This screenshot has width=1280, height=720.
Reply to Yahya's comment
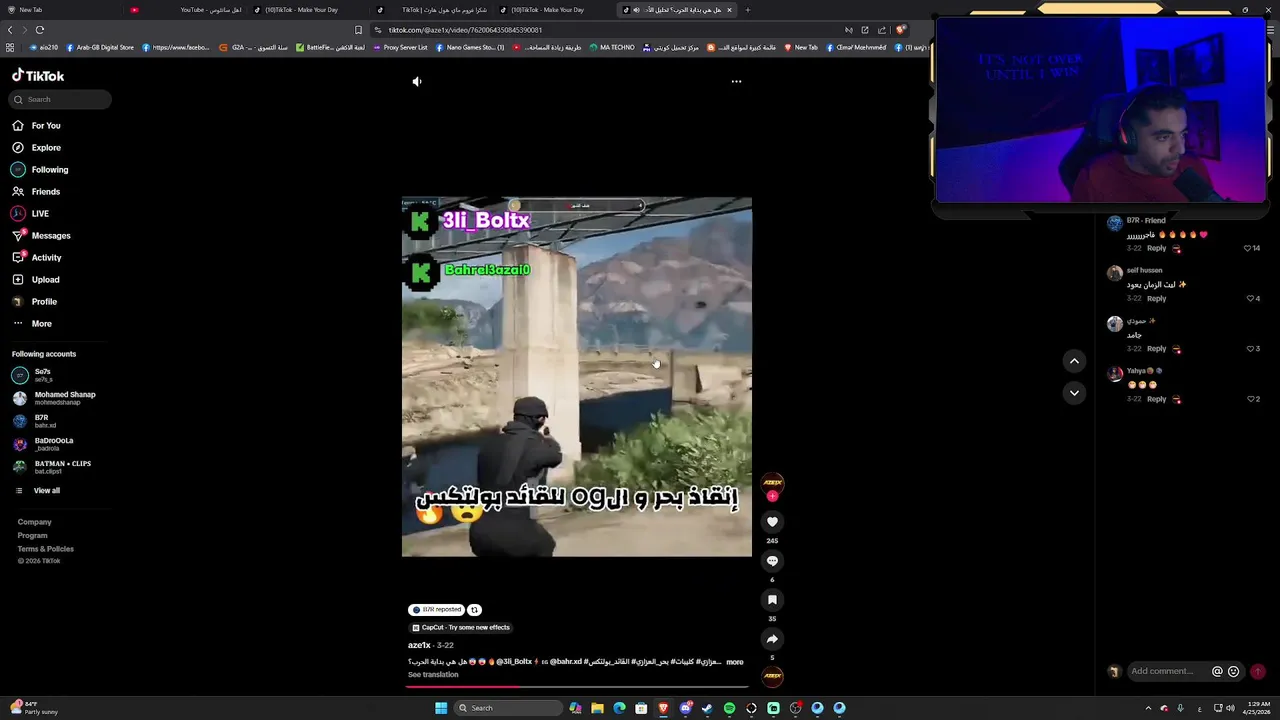coord(1156,399)
